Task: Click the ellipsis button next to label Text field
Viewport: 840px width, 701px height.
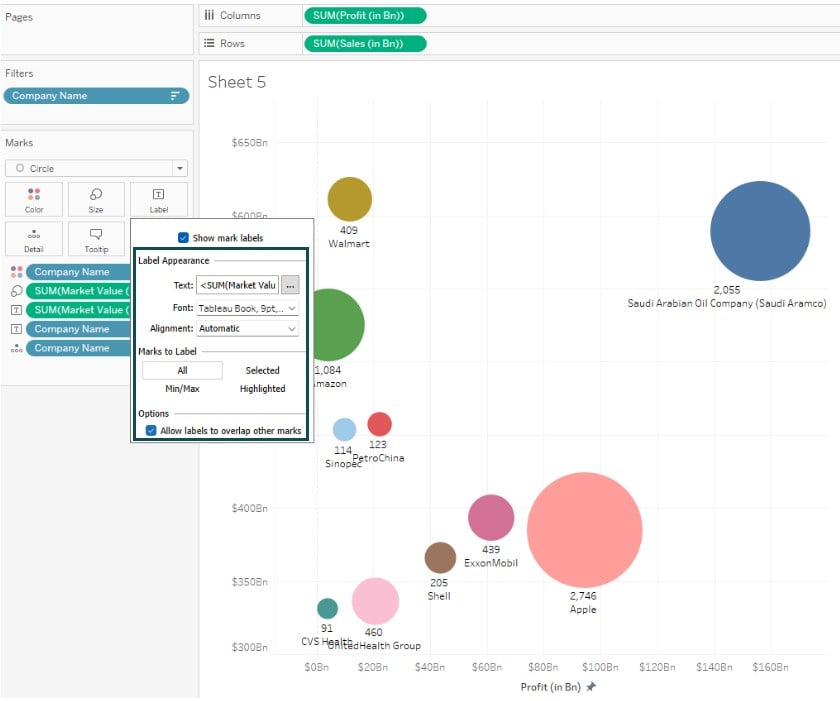Action: (x=290, y=285)
